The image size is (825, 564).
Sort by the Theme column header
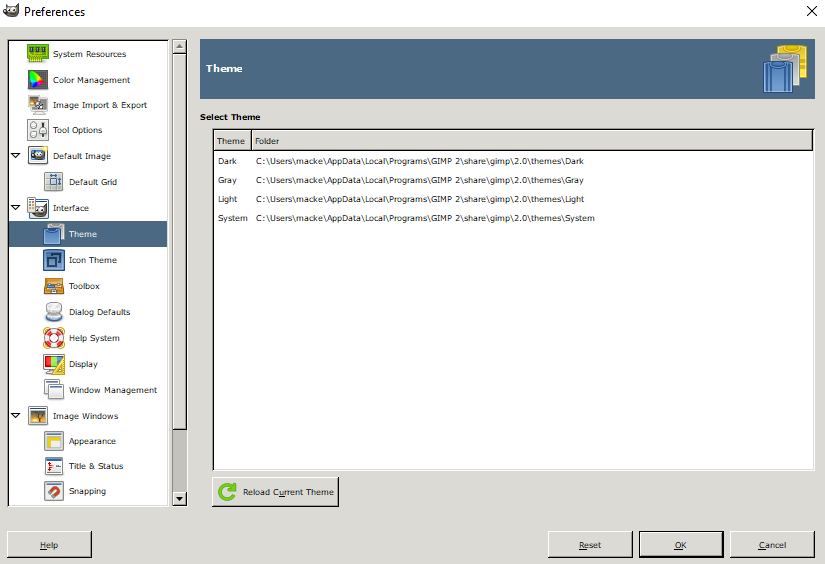[232, 141]
